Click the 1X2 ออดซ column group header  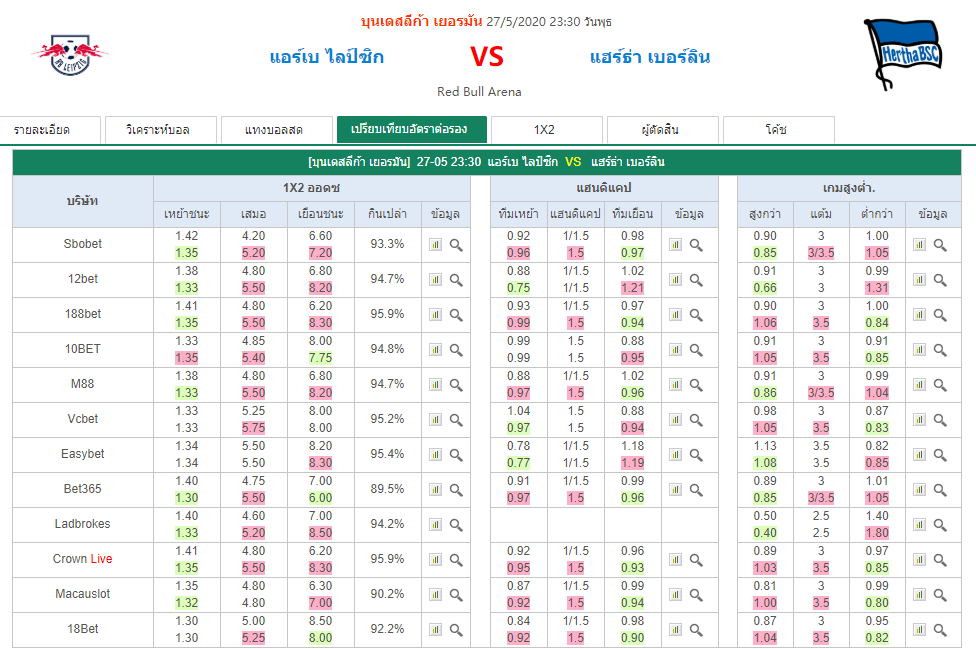coord(311,188)
